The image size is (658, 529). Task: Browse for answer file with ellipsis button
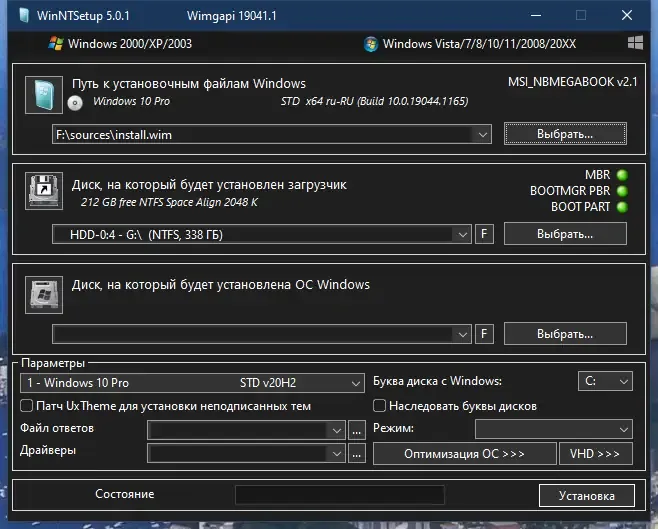click(x=357, y=430)
